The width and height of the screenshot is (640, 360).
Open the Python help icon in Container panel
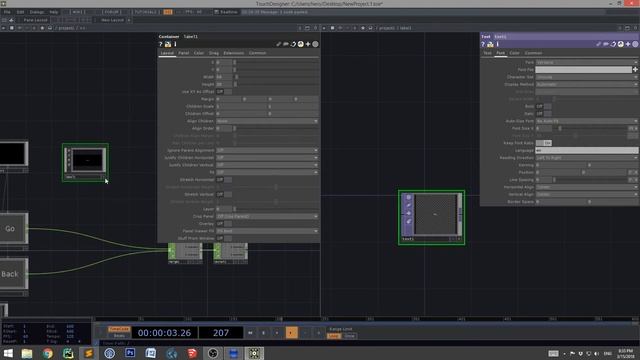click(168, 44)
